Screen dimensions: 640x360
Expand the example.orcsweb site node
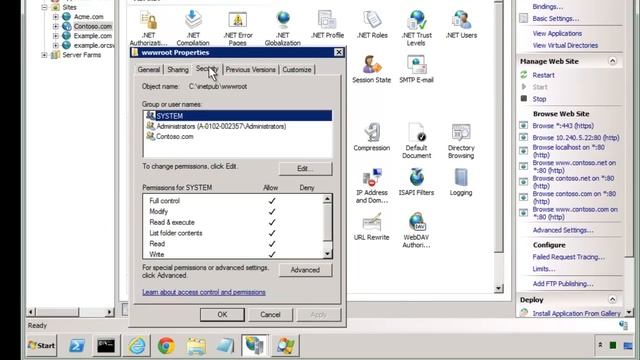(x=56, y=45)
